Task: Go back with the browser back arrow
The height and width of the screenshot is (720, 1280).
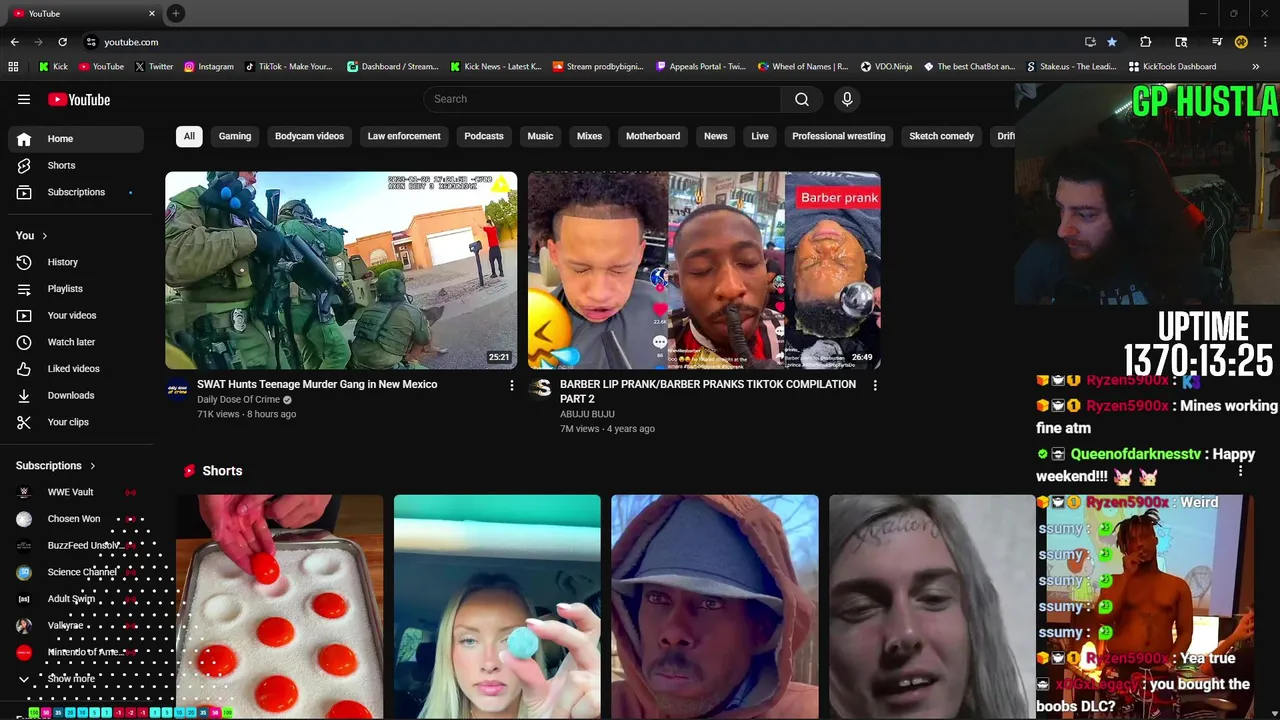Action: tap(14, 42)
